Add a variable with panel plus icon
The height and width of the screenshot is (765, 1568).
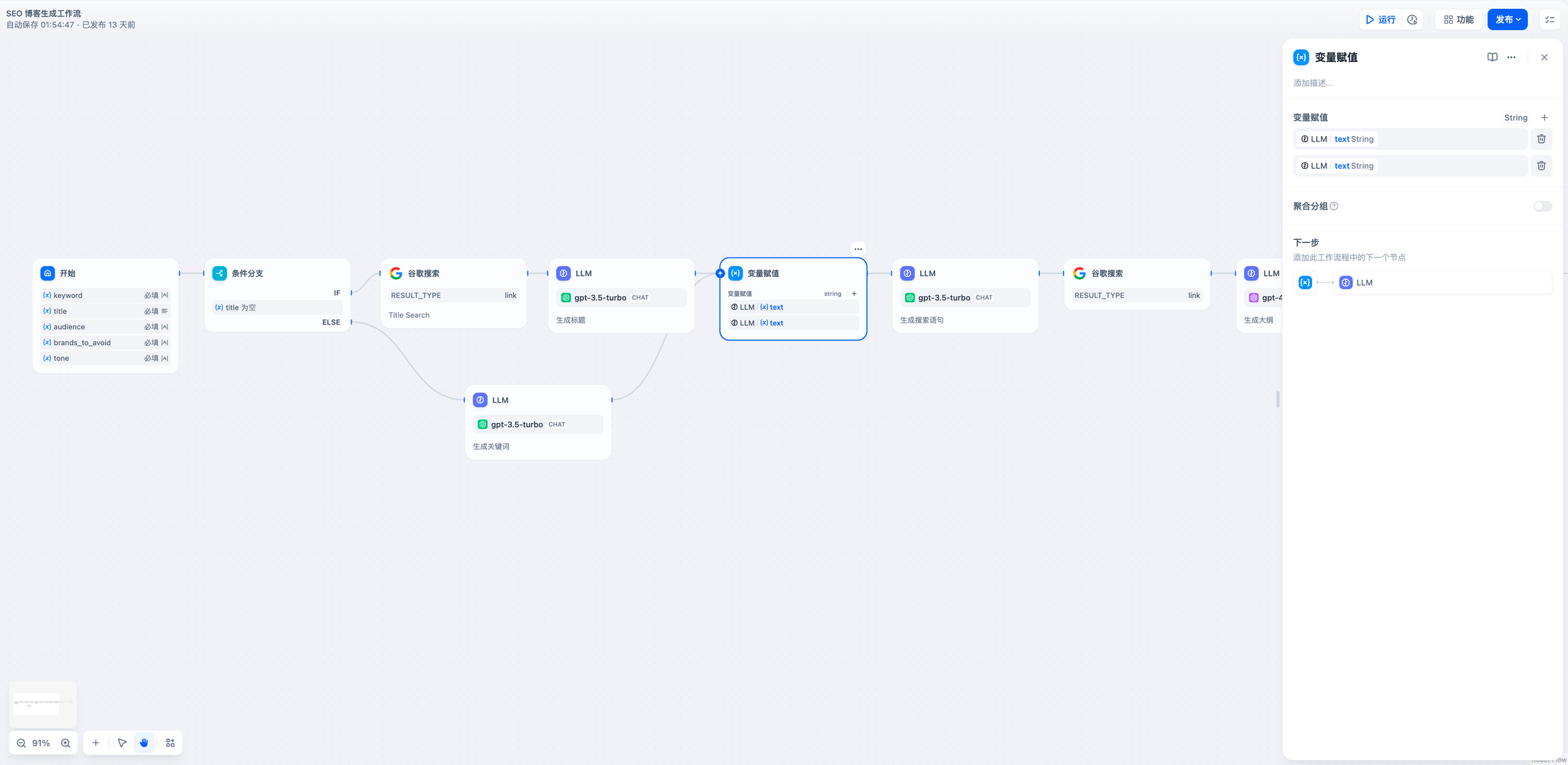coord(1544,118)
